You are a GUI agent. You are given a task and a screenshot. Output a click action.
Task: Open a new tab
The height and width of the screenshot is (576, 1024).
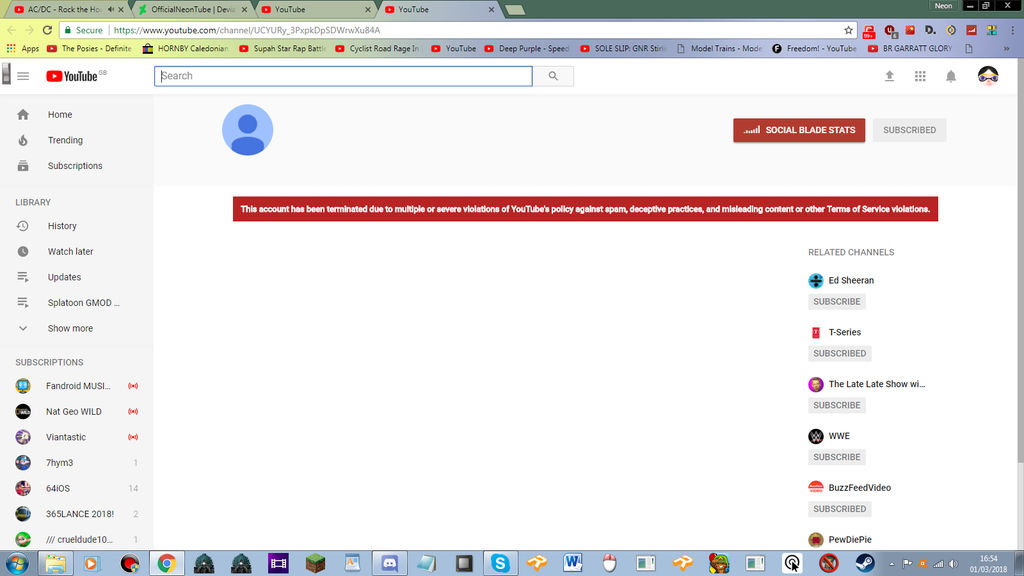(x=515, y=10)
